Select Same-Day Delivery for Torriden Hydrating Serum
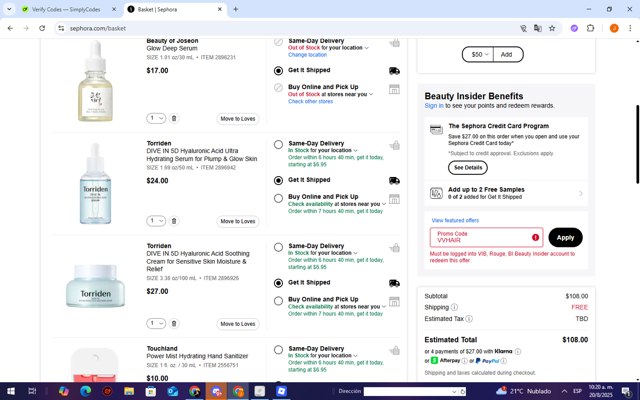 pos(278,144)
